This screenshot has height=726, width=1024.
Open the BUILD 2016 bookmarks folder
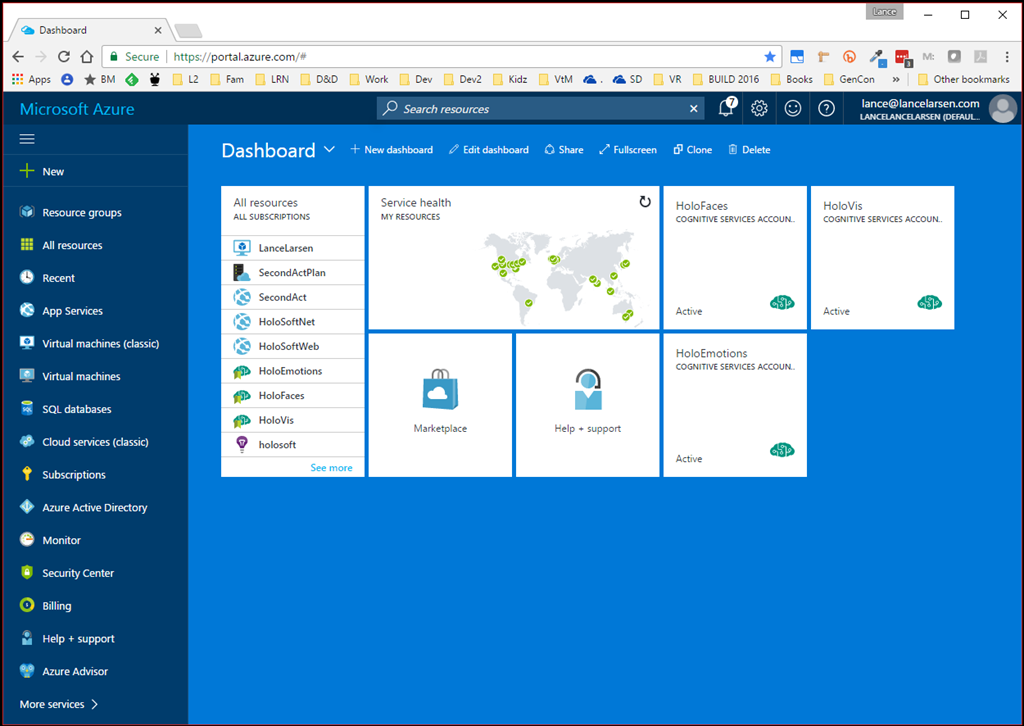[726, 79]
